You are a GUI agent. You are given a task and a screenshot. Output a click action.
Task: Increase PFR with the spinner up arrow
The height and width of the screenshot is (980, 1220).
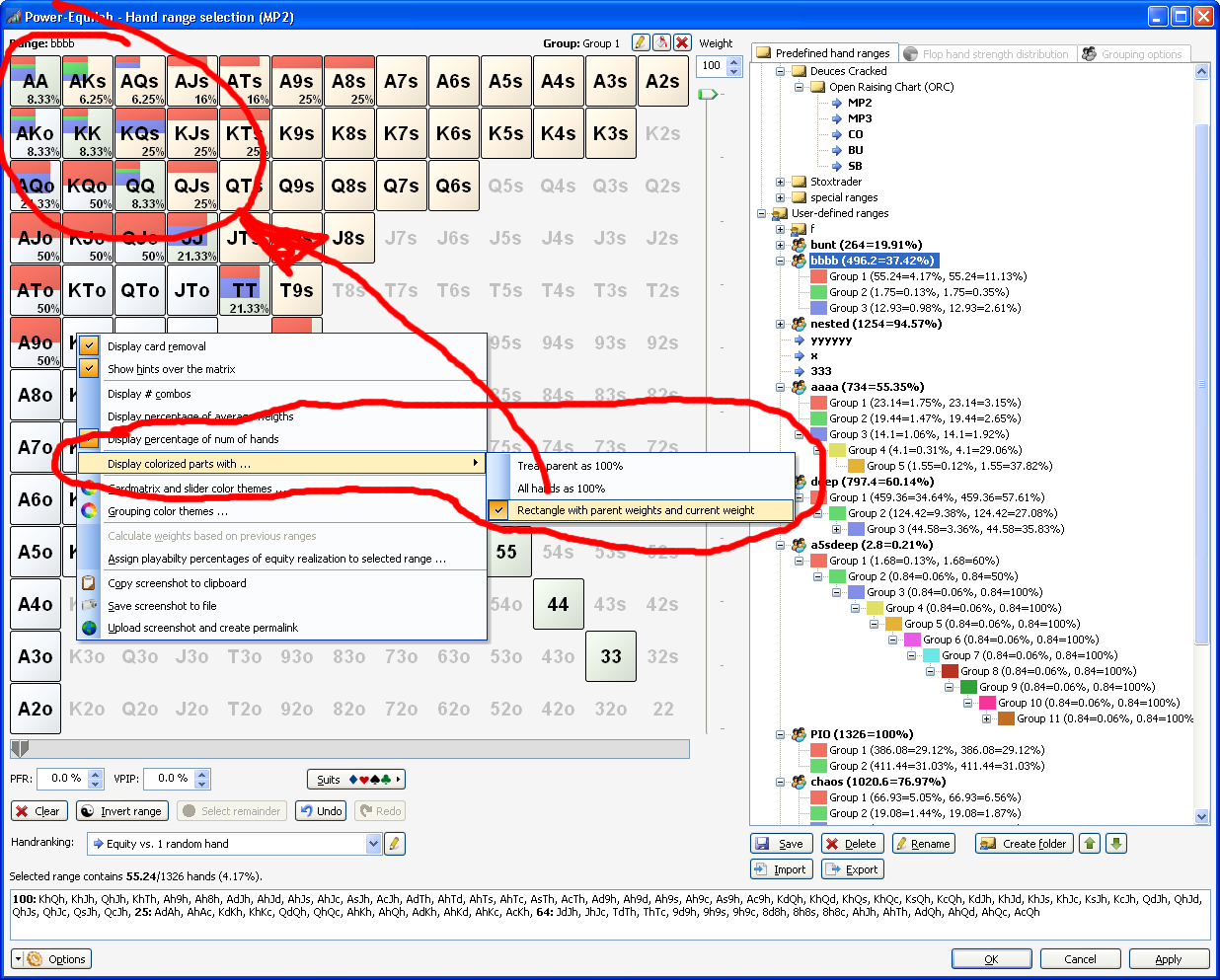(96, 774)
